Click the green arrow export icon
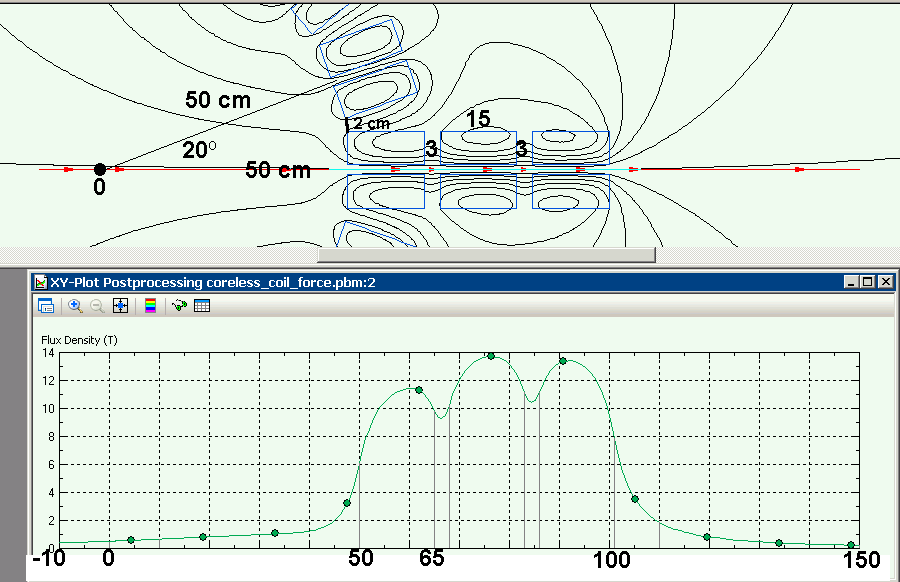Screen dimensions: 900x582 [x=180, y=306]
